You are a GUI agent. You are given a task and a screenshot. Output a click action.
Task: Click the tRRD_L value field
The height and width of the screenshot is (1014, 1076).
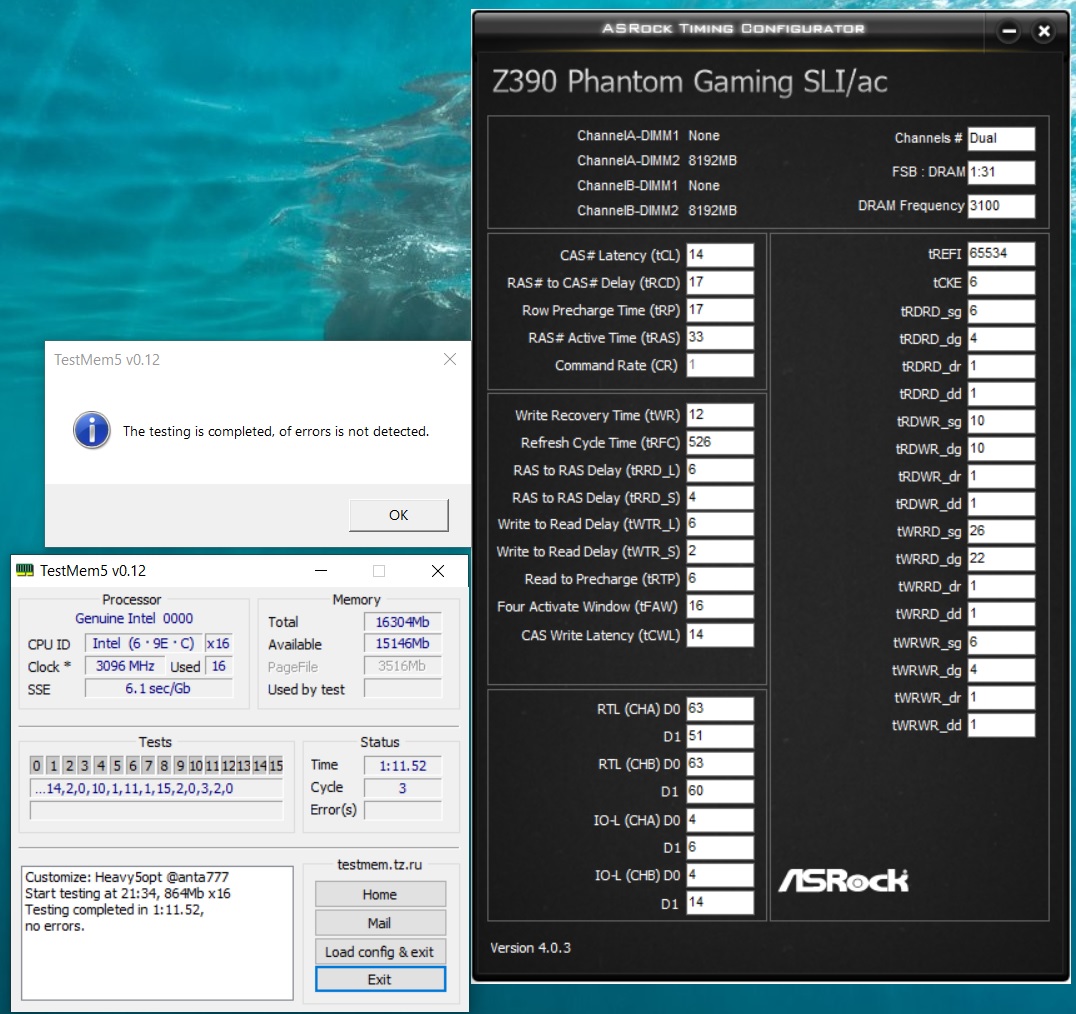(720, 469)
